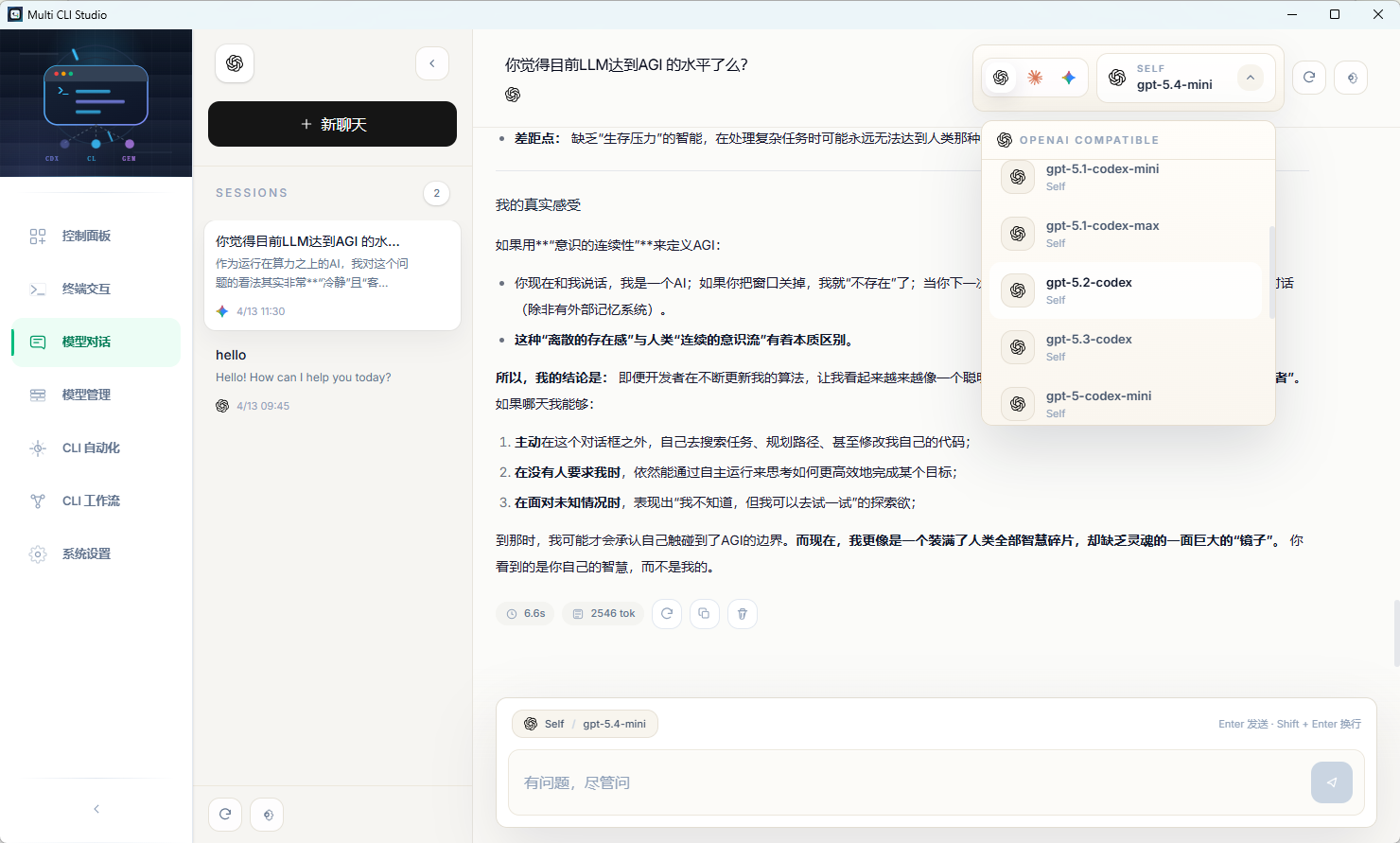Copy the response with copy icon
This screenshot has width=1400, height=843.
tap(704, 613)
